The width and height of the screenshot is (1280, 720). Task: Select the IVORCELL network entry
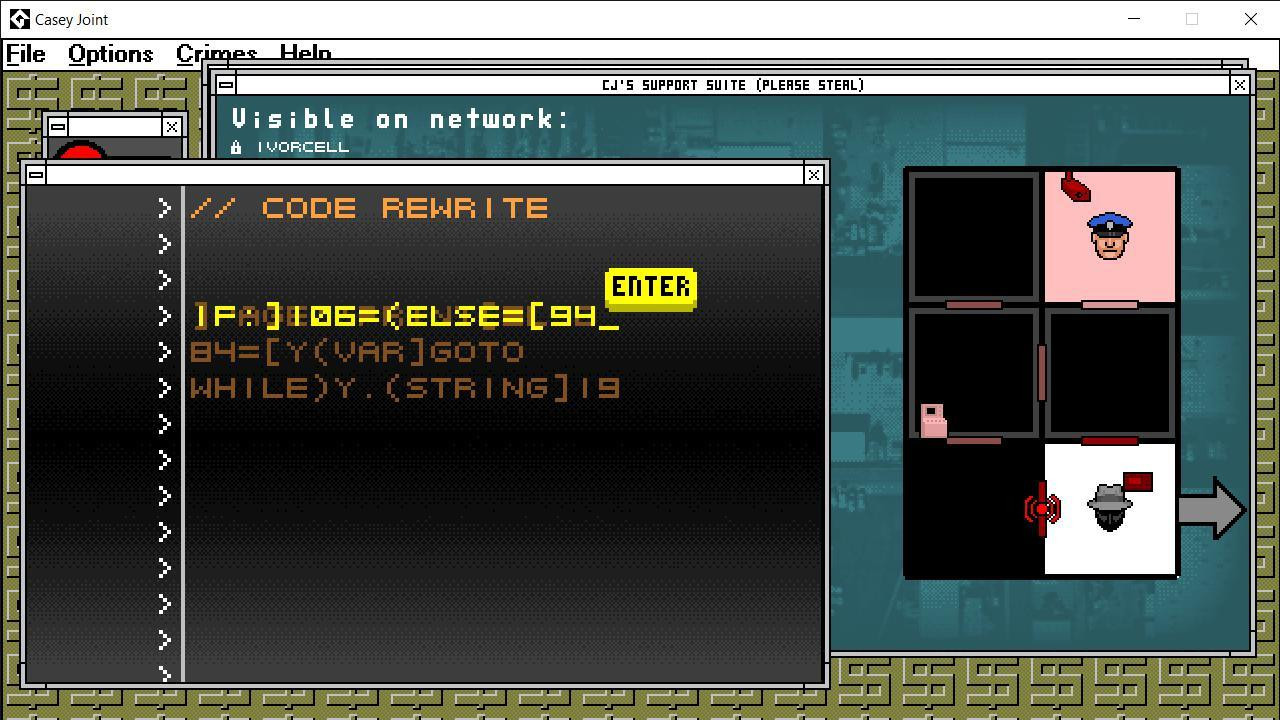click(x=302, y=147)
